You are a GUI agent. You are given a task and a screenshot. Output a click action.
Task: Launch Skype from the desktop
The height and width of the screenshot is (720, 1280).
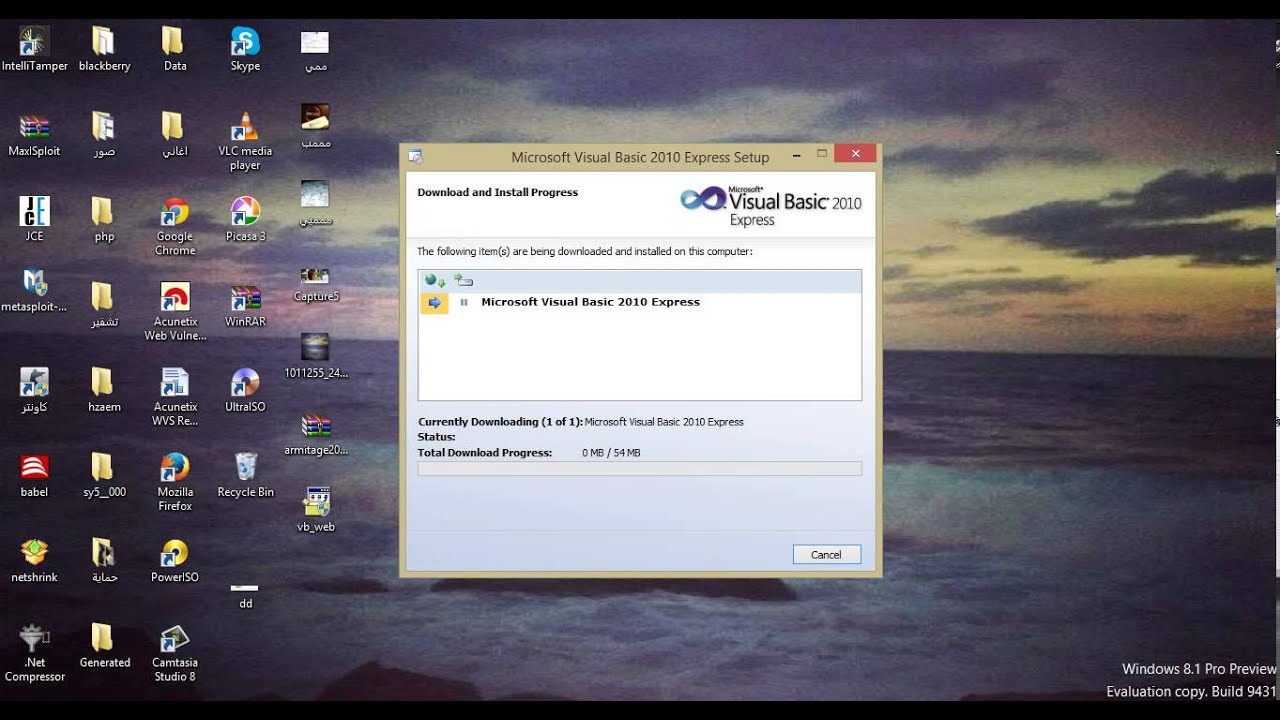pos(245,42)
